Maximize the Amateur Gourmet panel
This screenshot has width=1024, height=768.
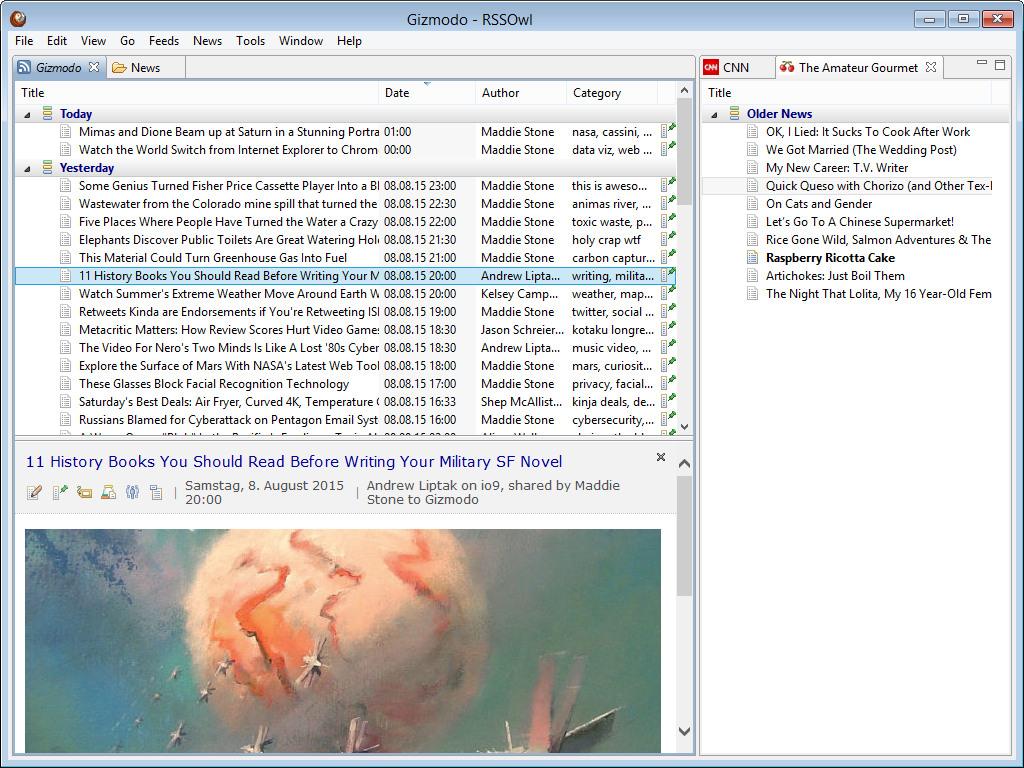tap(999, 65)
